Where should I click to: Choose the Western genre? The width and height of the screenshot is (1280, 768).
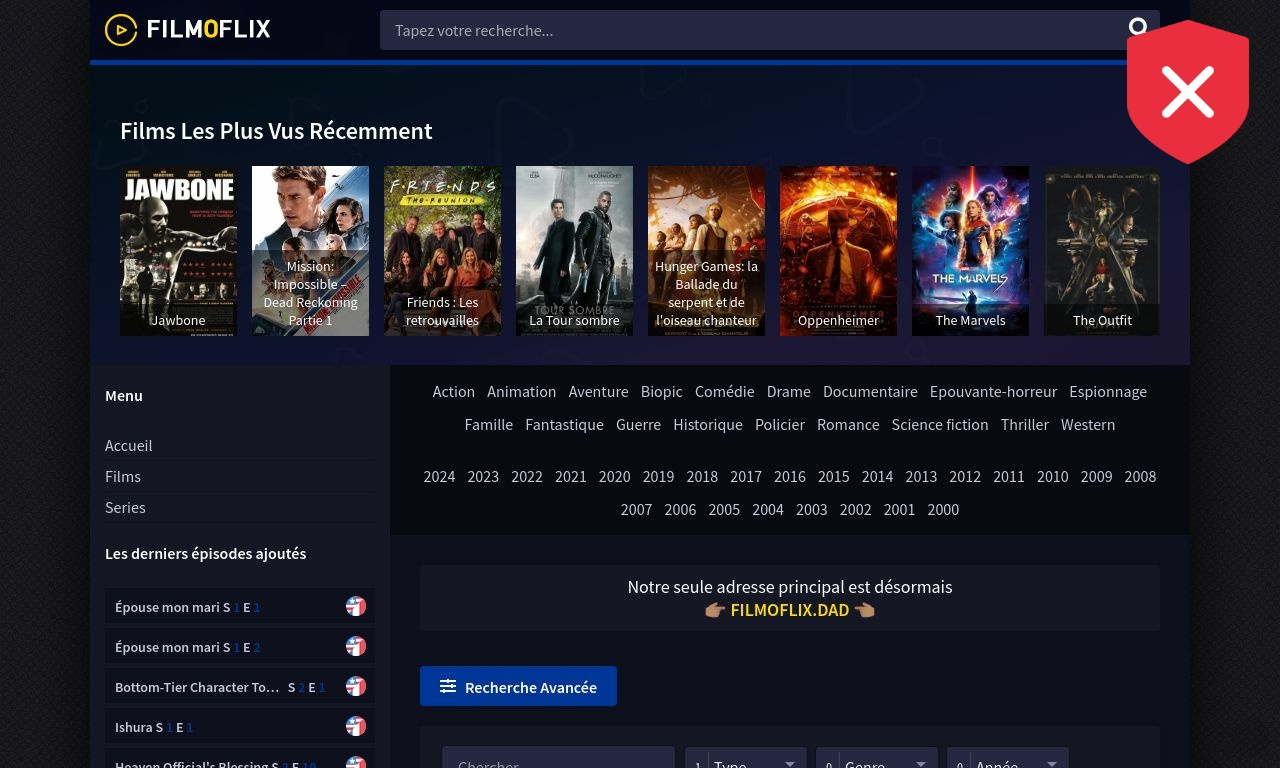1088,424
